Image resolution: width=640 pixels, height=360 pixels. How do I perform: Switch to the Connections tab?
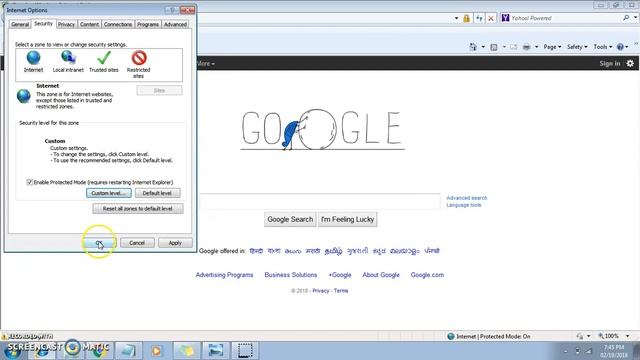coord(118,24)
